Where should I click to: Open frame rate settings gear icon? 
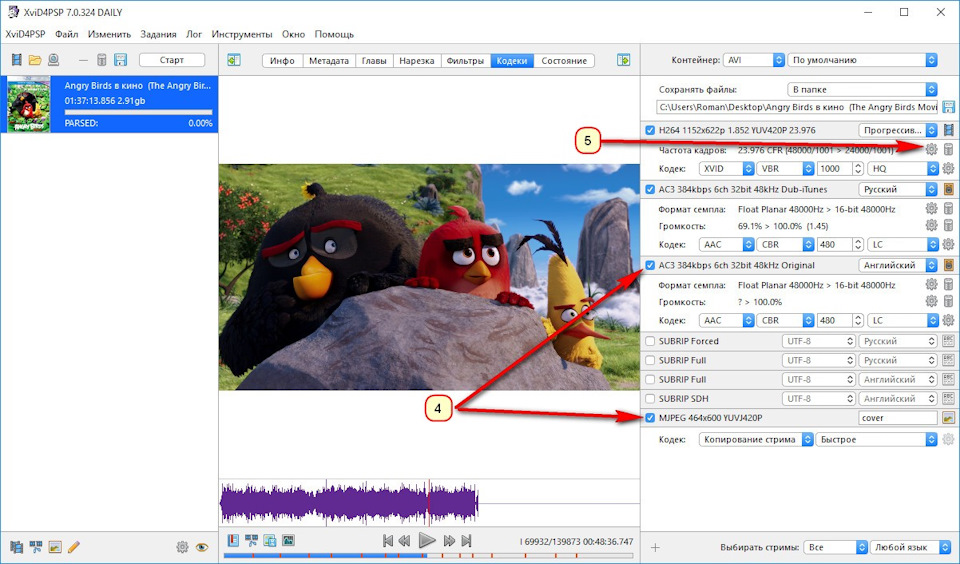pos(931,149)
